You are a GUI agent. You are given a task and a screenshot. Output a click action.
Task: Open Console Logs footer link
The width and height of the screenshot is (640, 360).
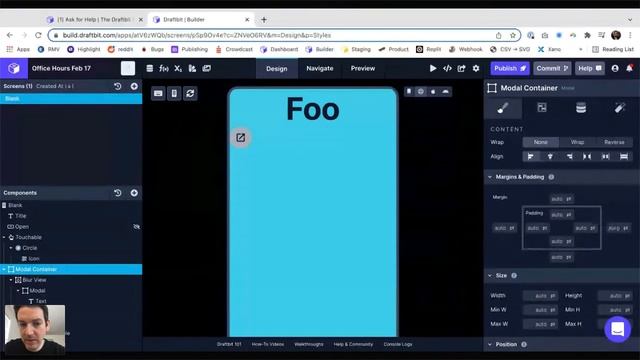coord(398,344)
